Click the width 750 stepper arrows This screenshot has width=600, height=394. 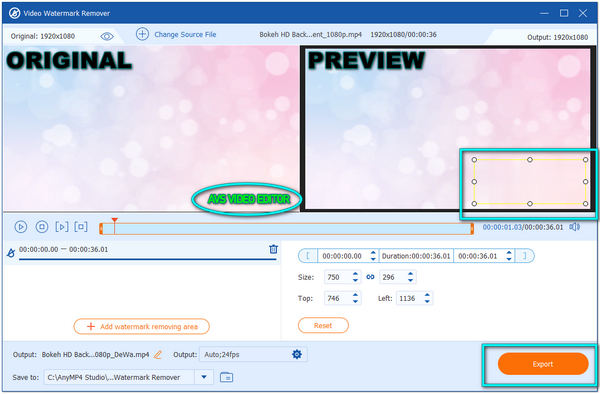pyautogui.click(x=355, y=277)
